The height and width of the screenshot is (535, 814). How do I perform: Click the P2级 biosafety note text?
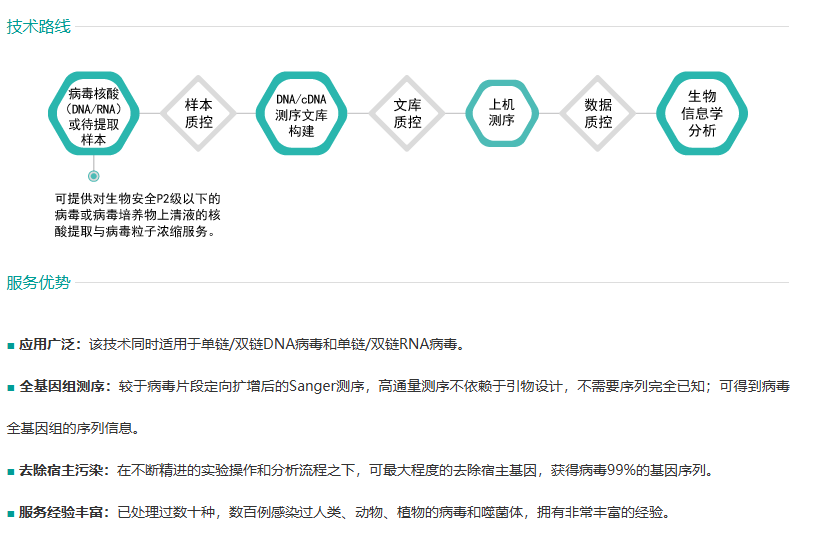click(138, 215)
